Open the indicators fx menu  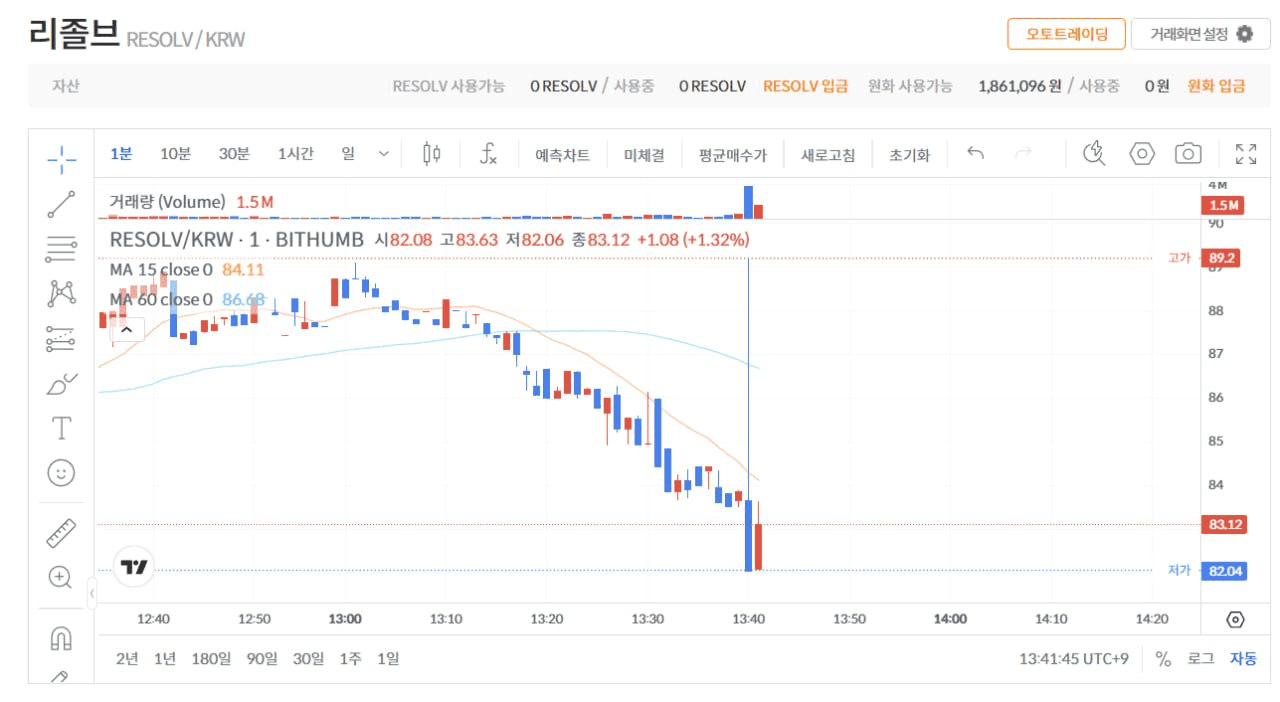(x=488, y=154)
